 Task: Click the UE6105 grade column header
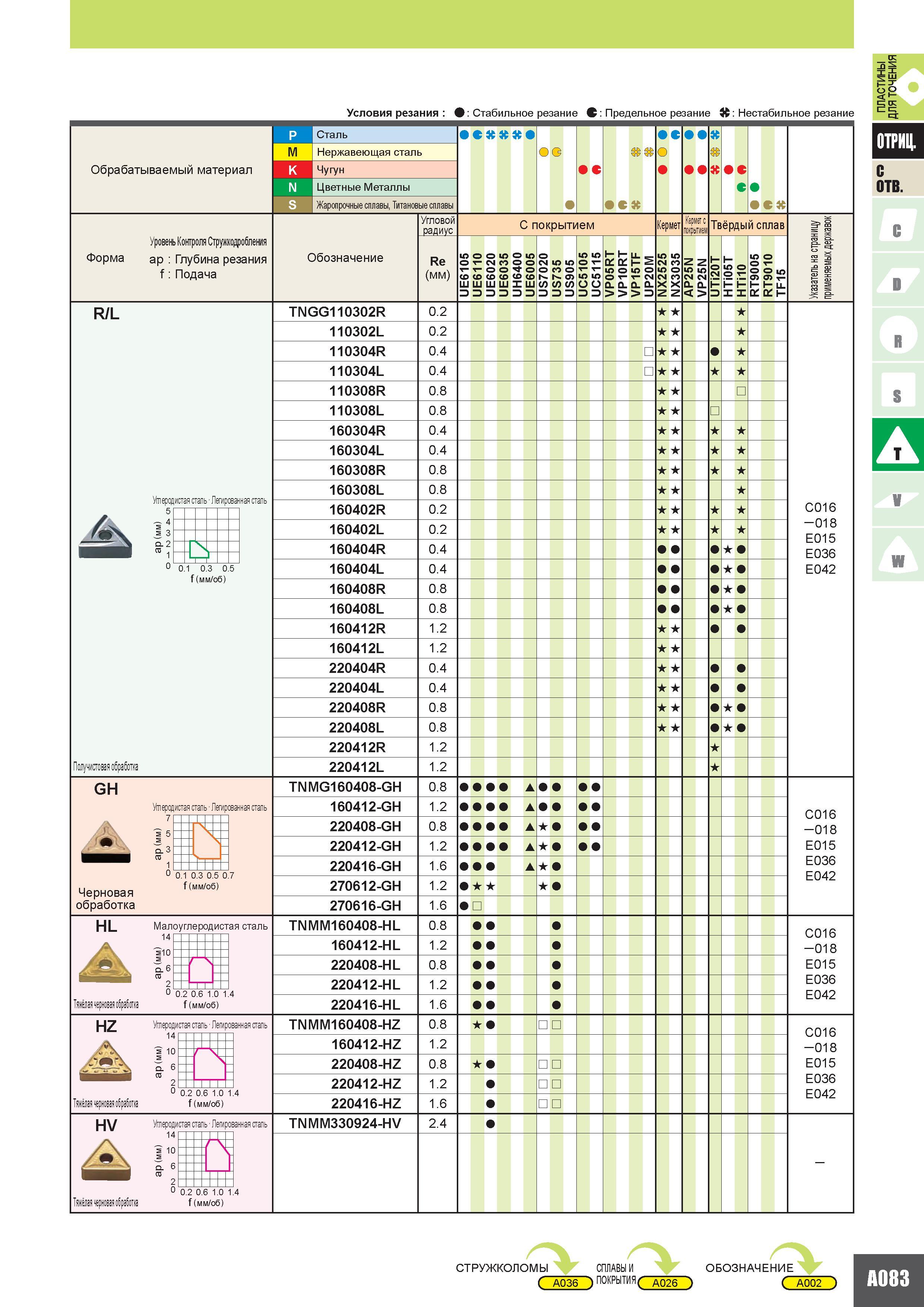(x=464, y=275)
